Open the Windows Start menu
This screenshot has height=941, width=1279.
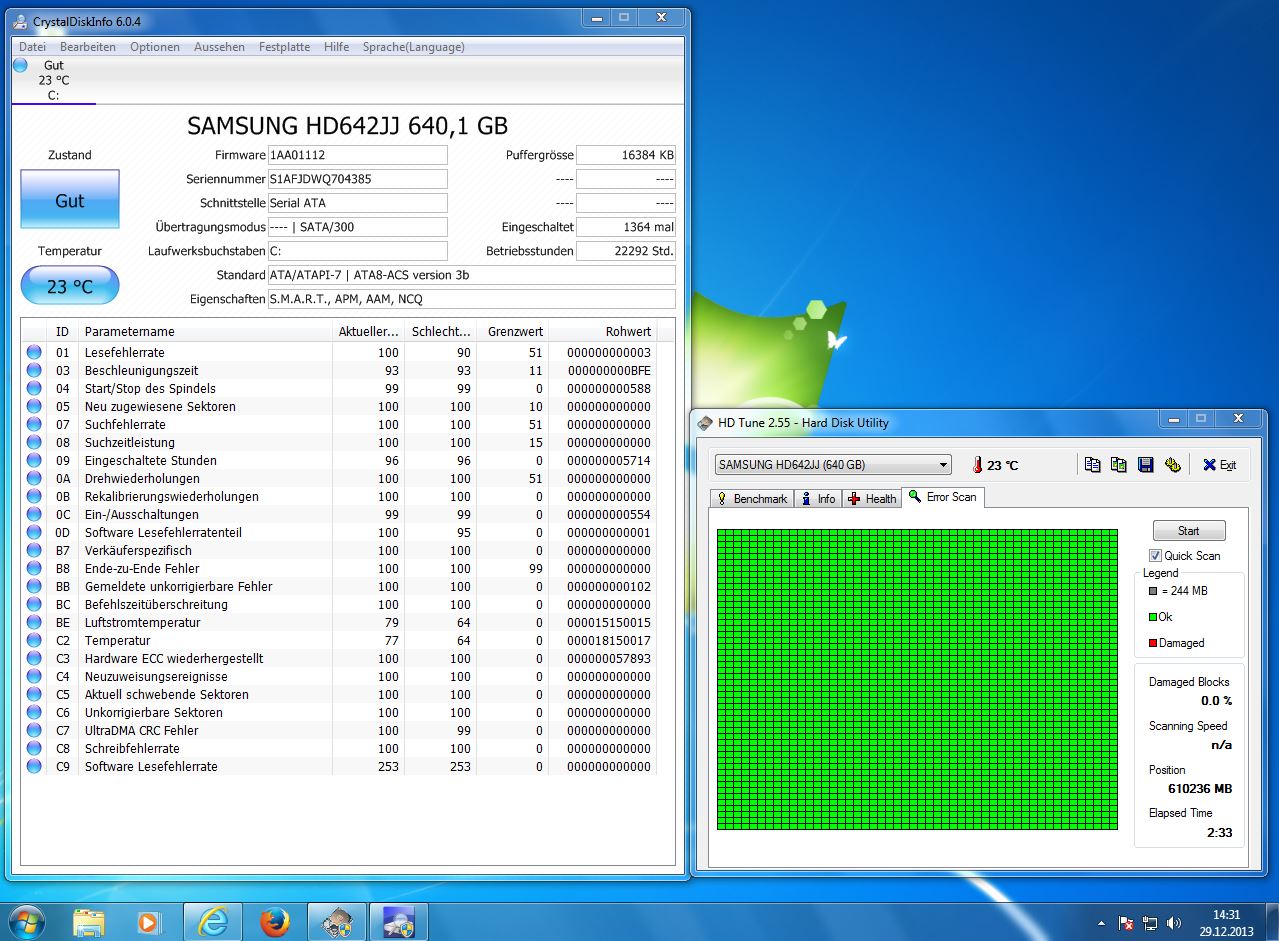[x=26, y=921]
